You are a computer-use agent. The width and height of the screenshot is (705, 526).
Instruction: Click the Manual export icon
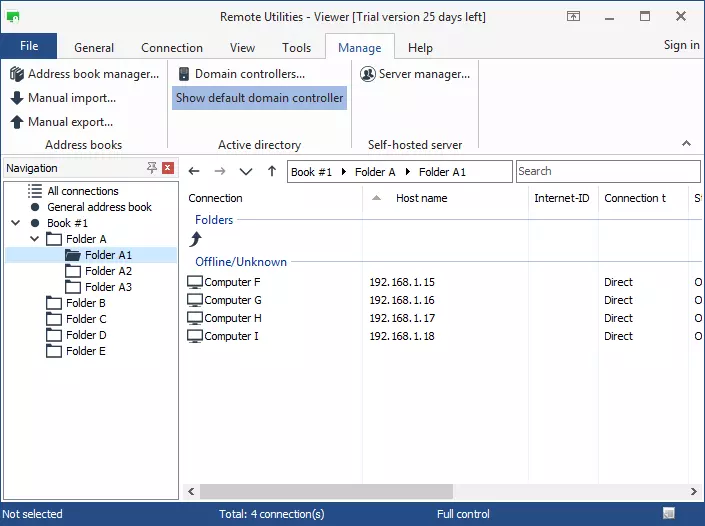click(17, 122)
